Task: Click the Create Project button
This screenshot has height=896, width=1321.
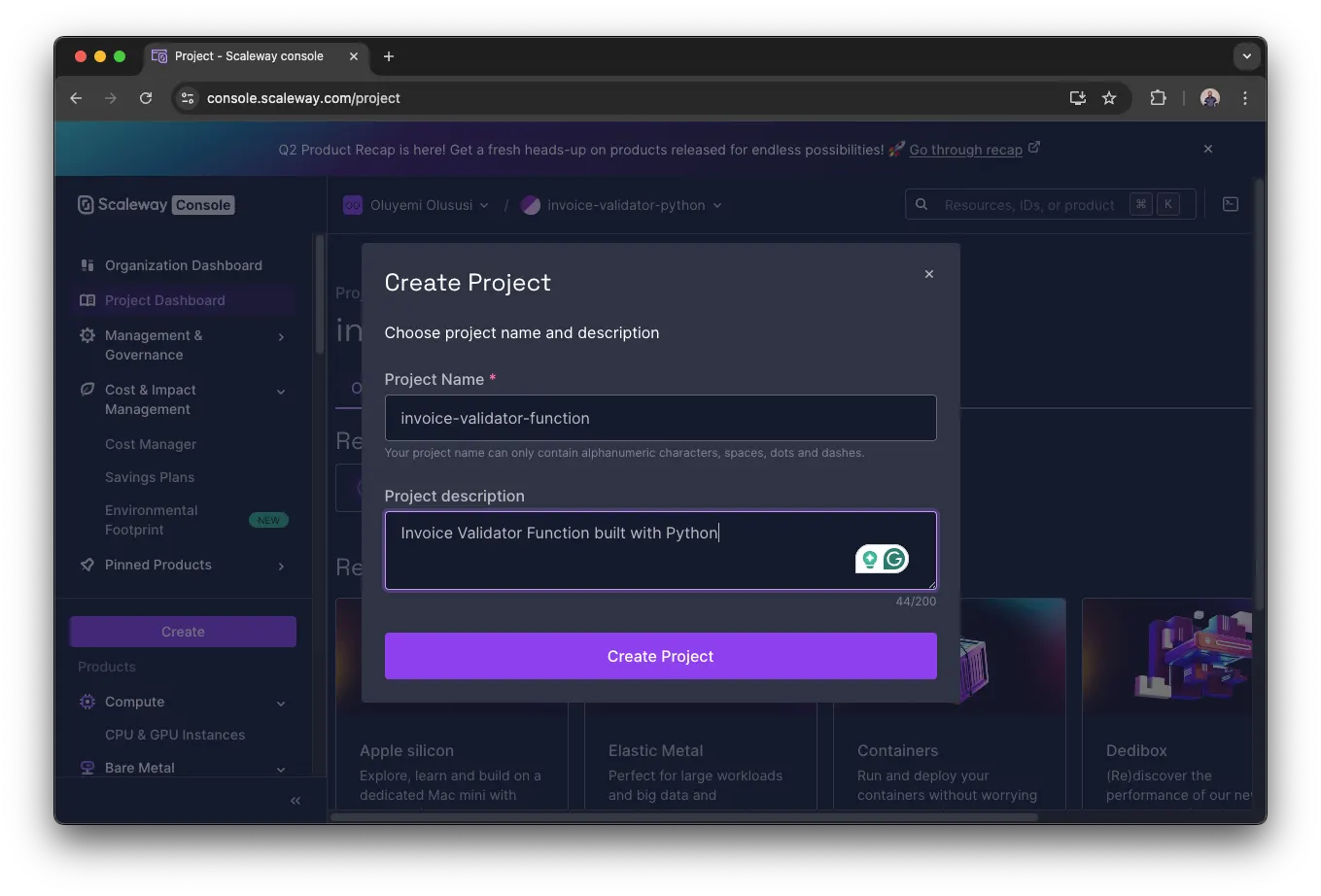Action: (x=661, y=656)
